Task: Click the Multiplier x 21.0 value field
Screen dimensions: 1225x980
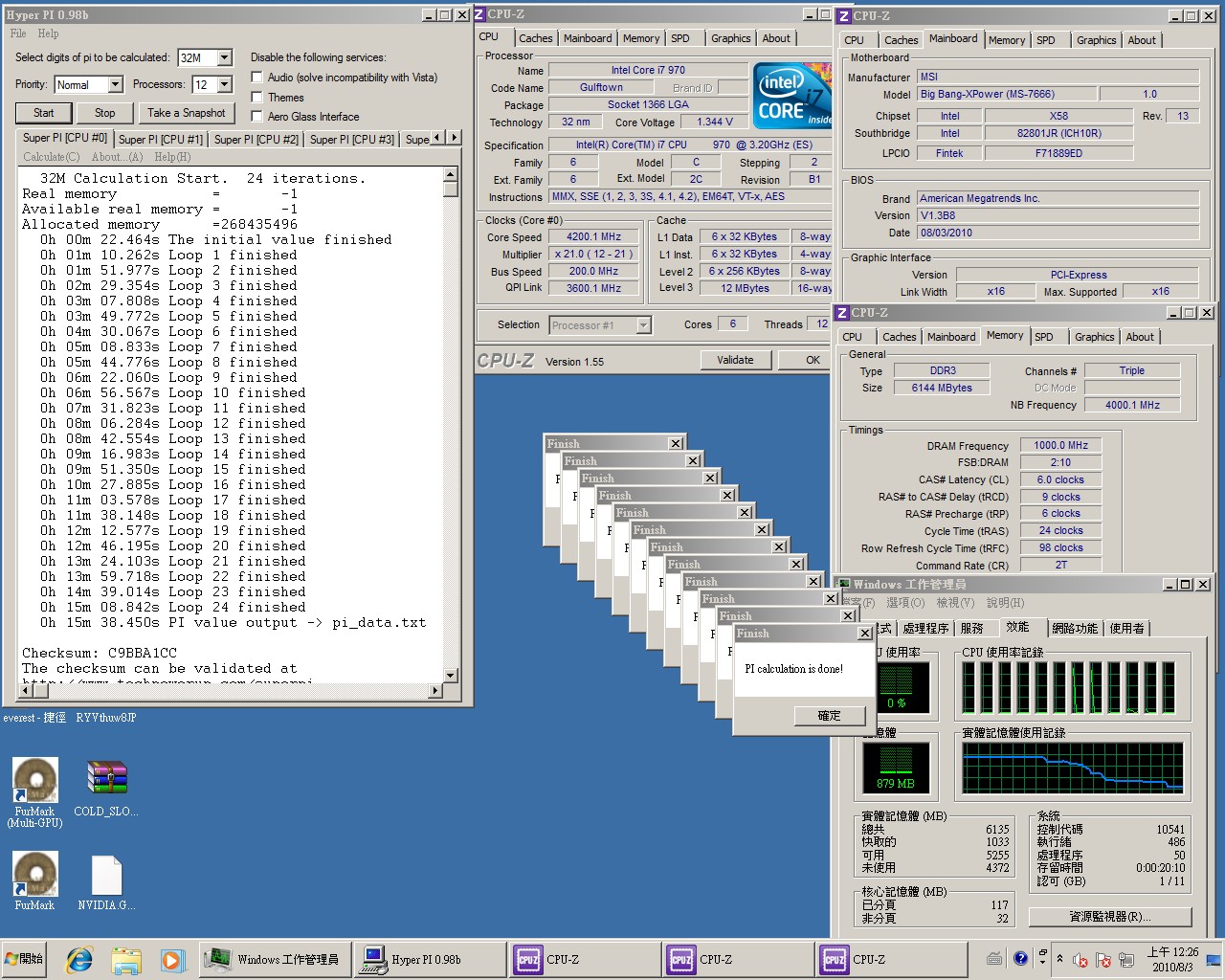Action: [594, 254]
